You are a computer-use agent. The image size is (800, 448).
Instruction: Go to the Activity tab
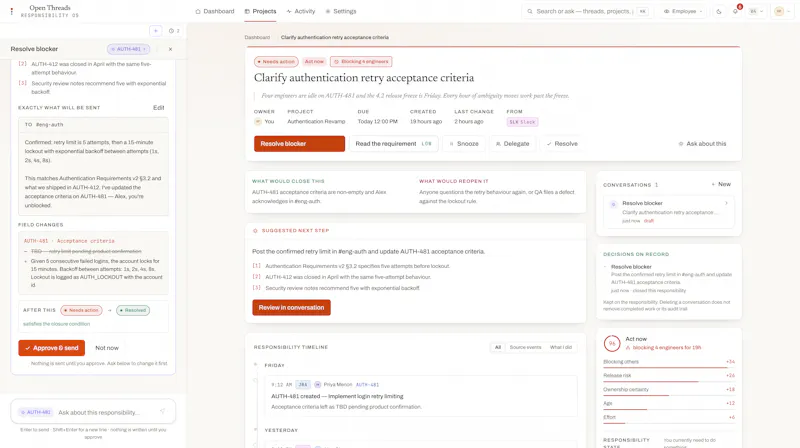(301, 11)
